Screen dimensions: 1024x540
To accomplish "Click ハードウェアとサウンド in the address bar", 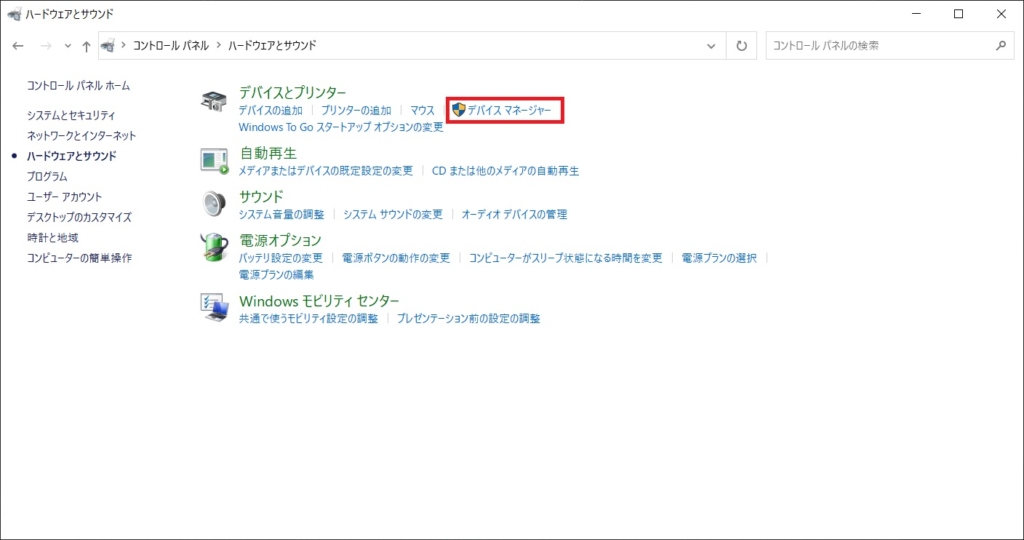I will click(272, 46).
